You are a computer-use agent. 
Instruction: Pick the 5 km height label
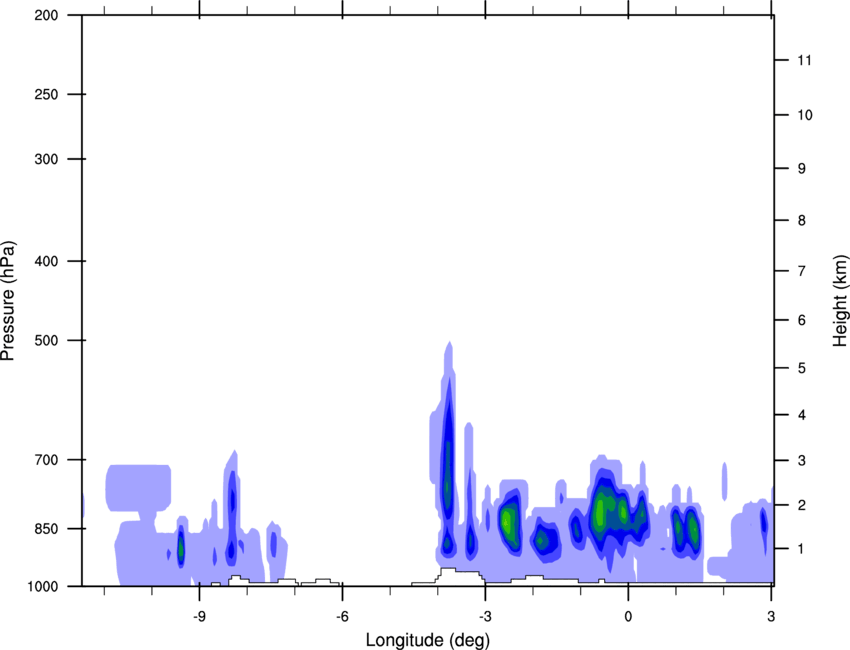click(802, 369)
